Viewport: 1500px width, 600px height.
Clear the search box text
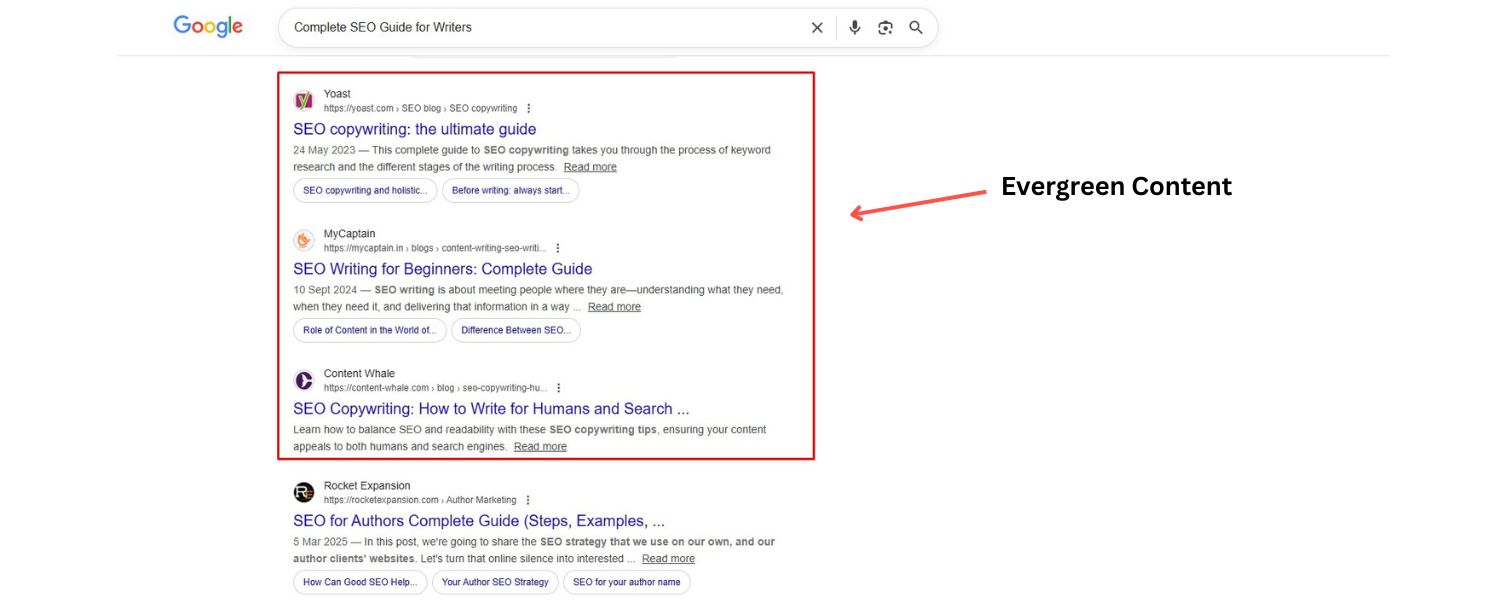817,28
